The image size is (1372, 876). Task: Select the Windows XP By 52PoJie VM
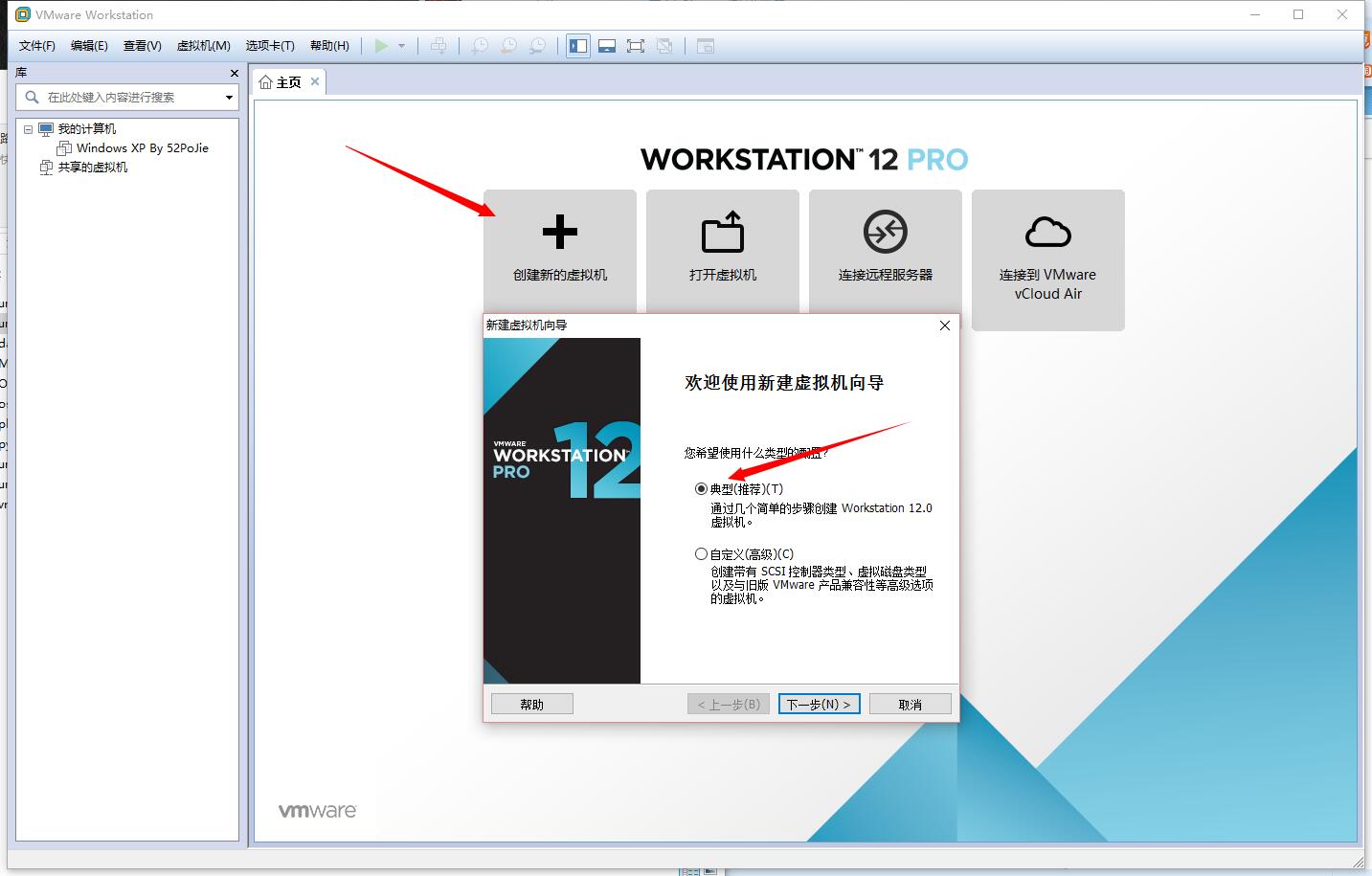(143, 148)
